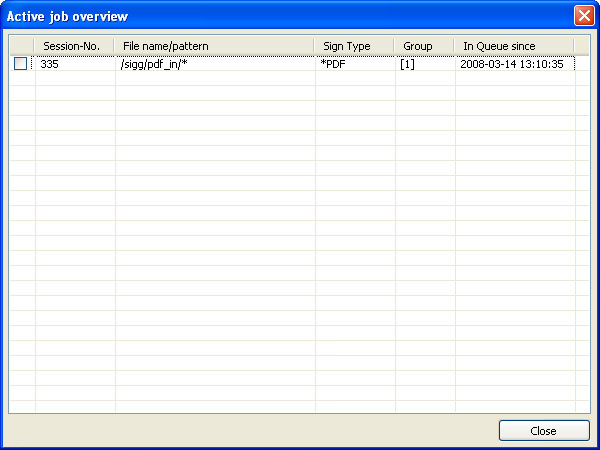
Task: Click the Group column header
Action: click(418, 46)
